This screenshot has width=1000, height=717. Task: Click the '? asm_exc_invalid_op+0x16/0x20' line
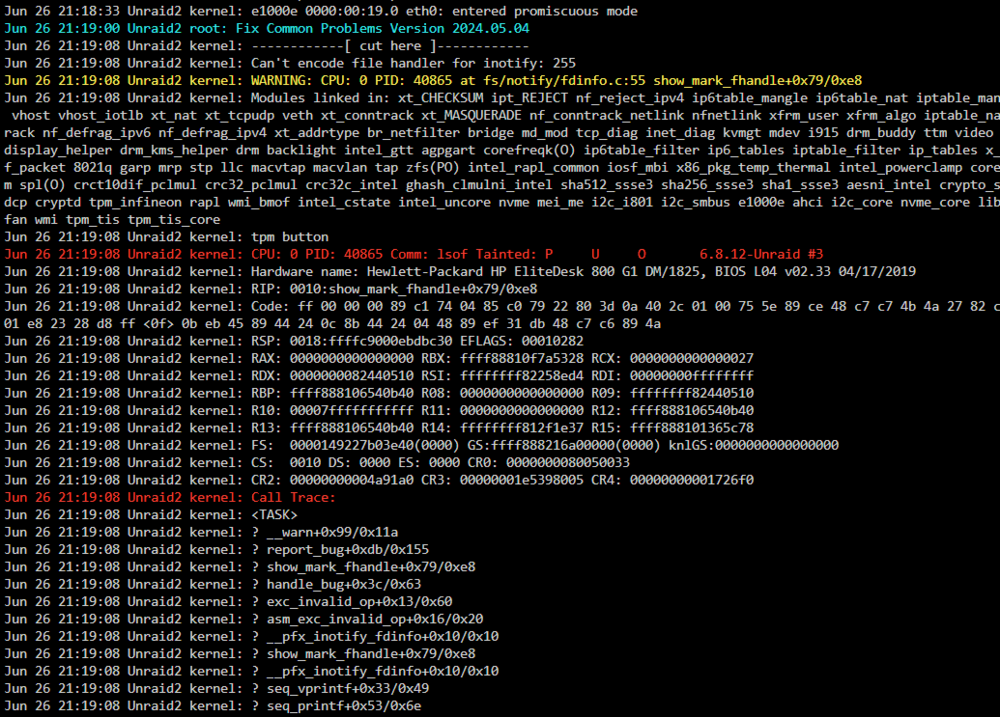coord(244,618)
